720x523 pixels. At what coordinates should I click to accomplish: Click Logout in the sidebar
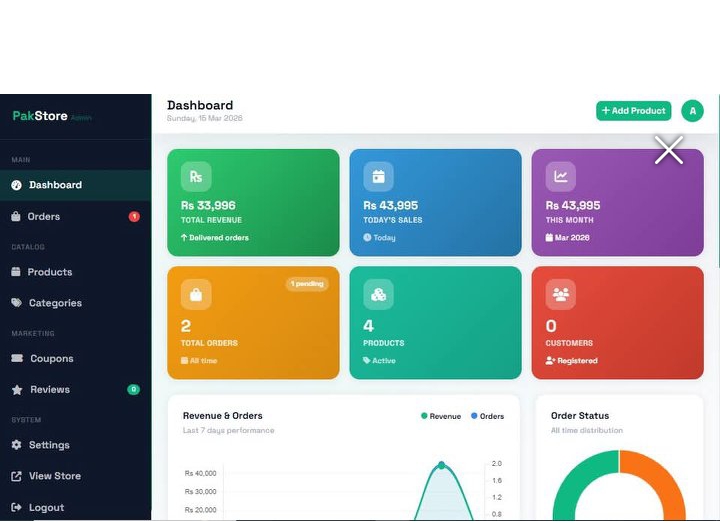tap(75, 507)
